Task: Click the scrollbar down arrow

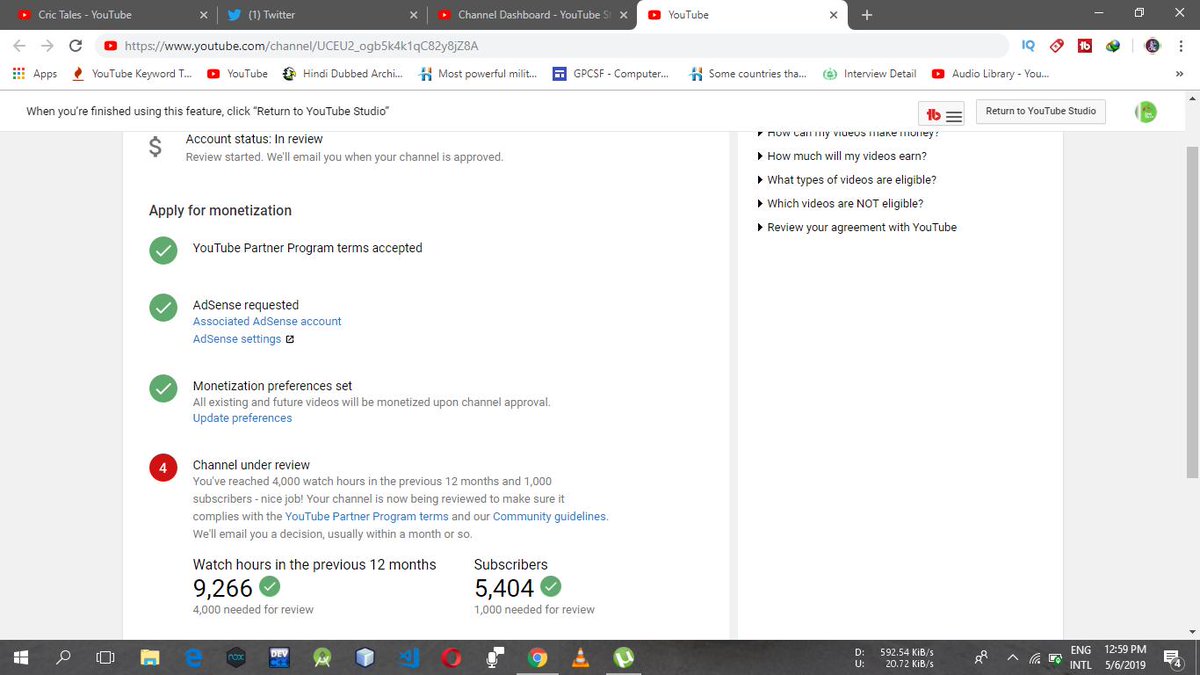Action: pyautogui.click(x=1192, y=632)
